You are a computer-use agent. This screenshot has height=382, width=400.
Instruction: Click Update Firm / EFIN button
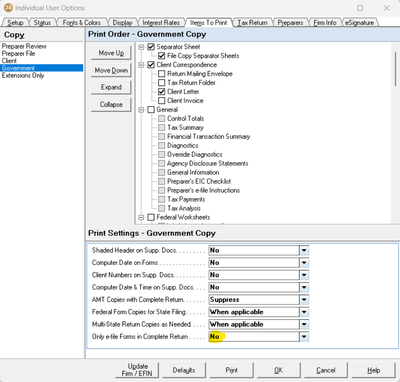tap(137, 370)
